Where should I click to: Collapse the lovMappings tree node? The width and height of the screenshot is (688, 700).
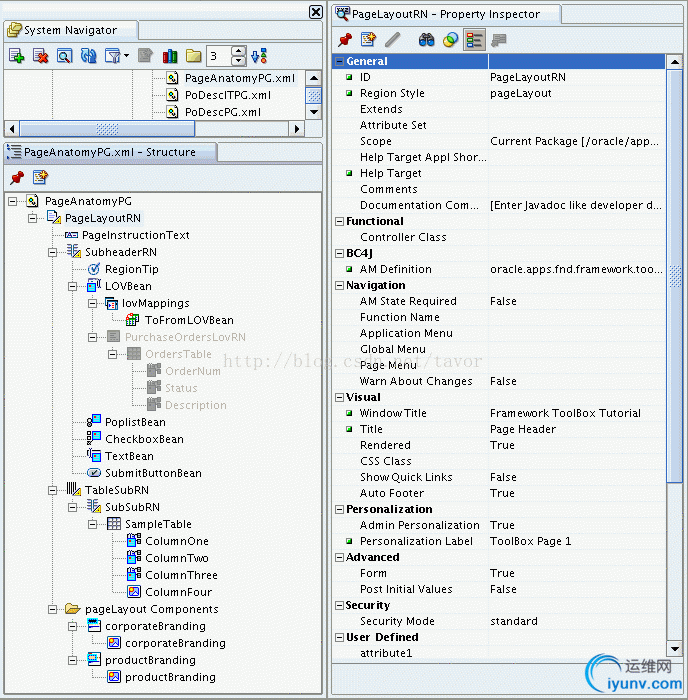pyautogui.click(x=93, y=304)
